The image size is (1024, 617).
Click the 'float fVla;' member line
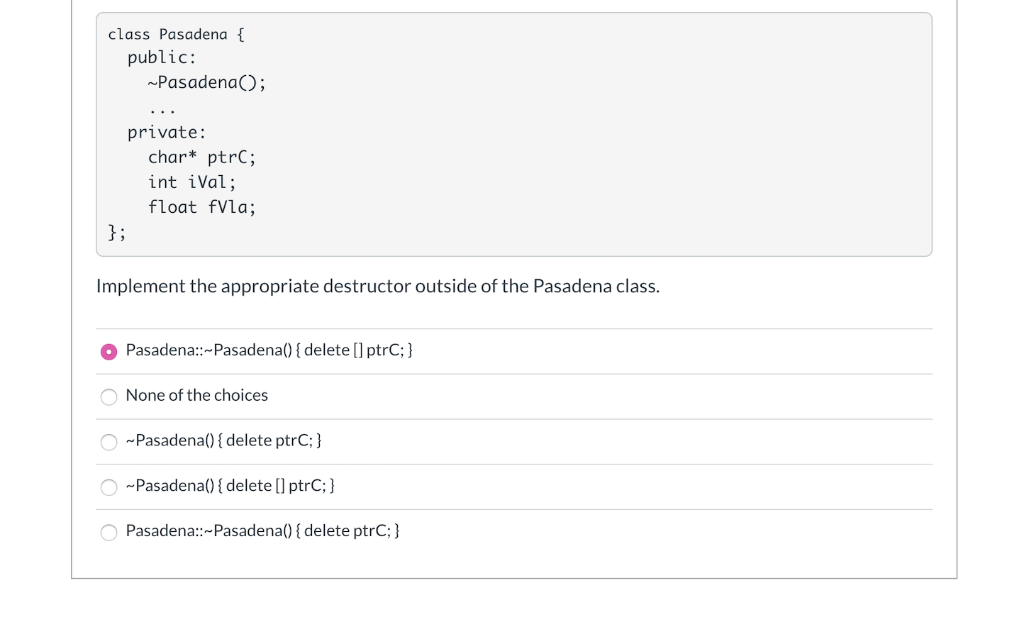click(202, 207)
